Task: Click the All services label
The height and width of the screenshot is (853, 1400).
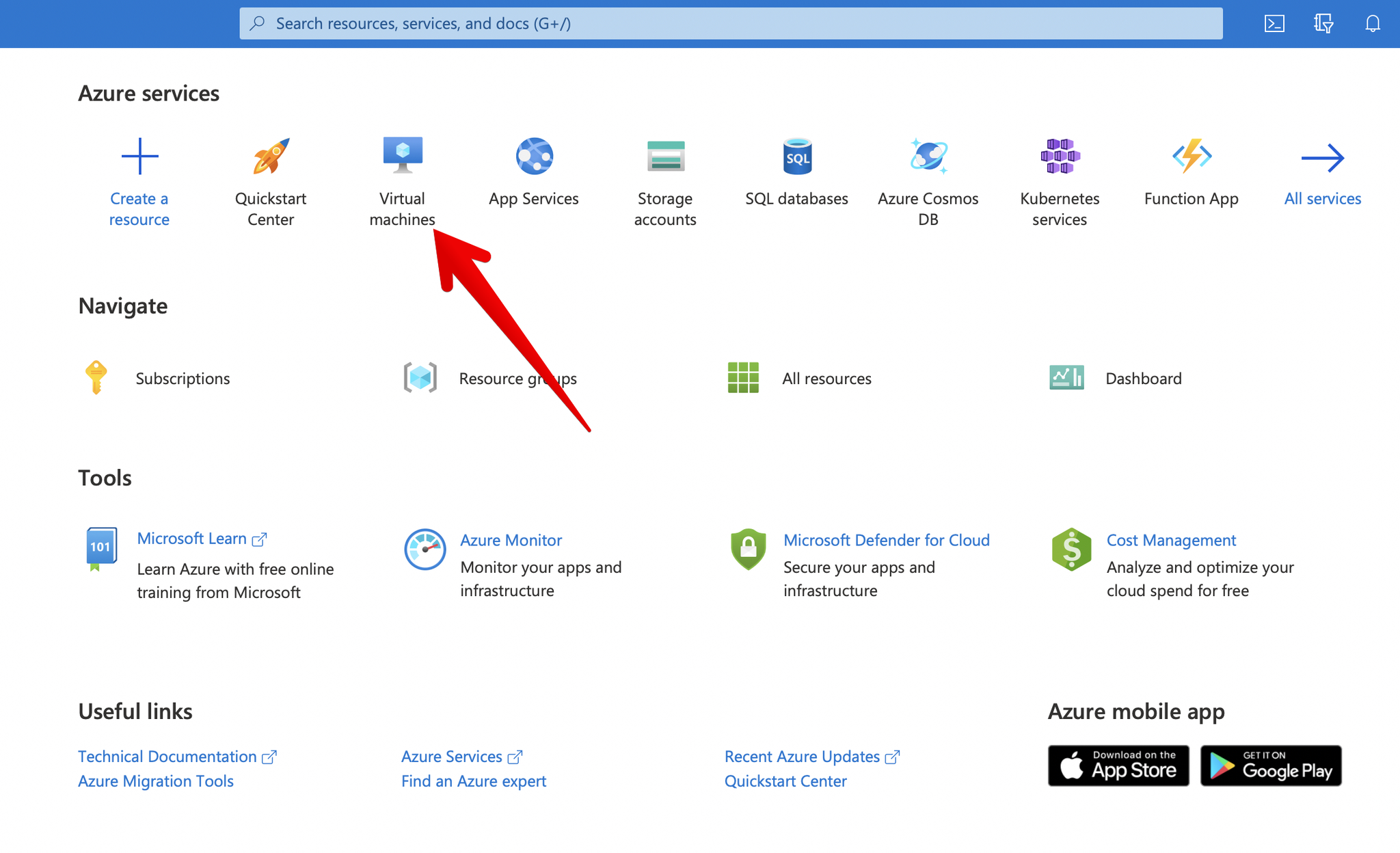Action: [x=1323, y=199]
